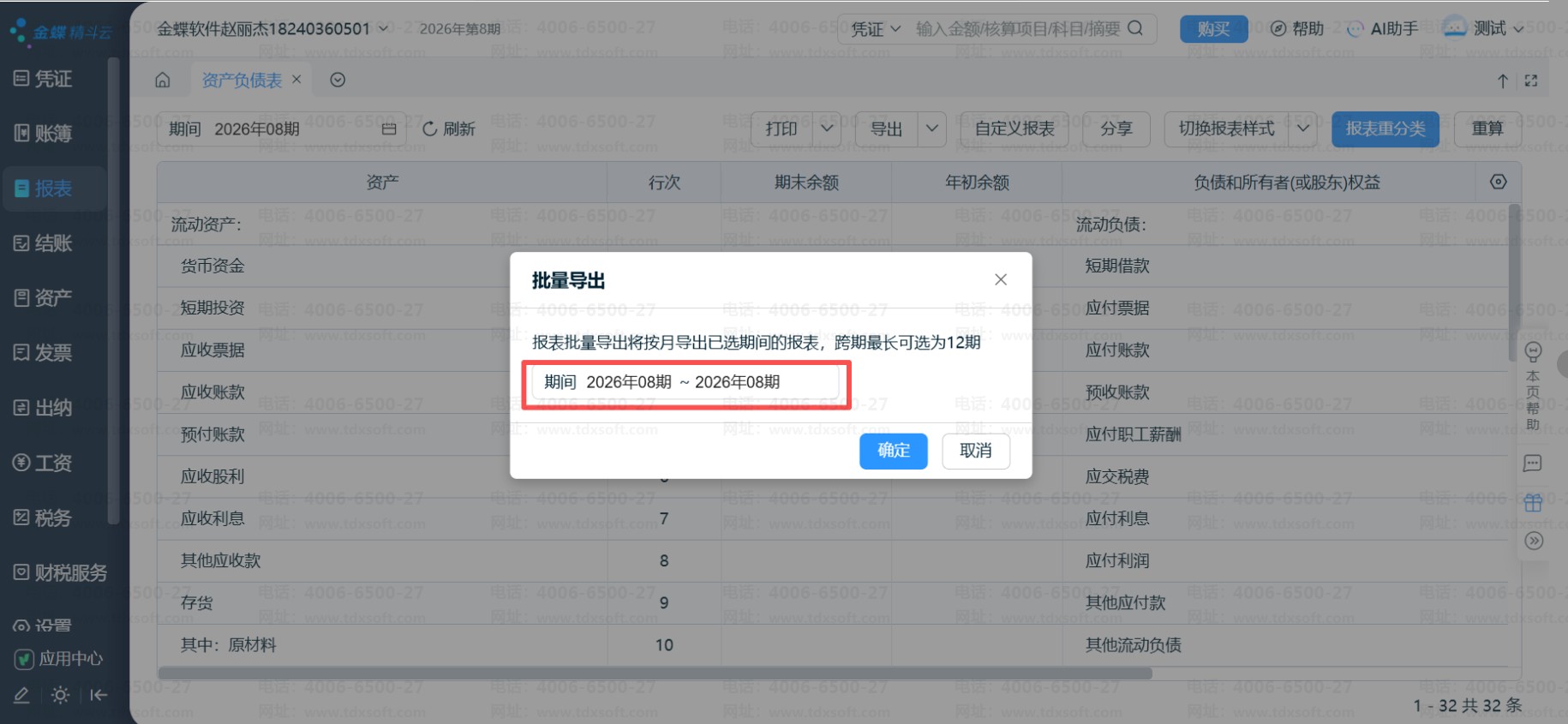Confirm the batch export with 确定
The image size is (1568, 724).
coord(893,451)
